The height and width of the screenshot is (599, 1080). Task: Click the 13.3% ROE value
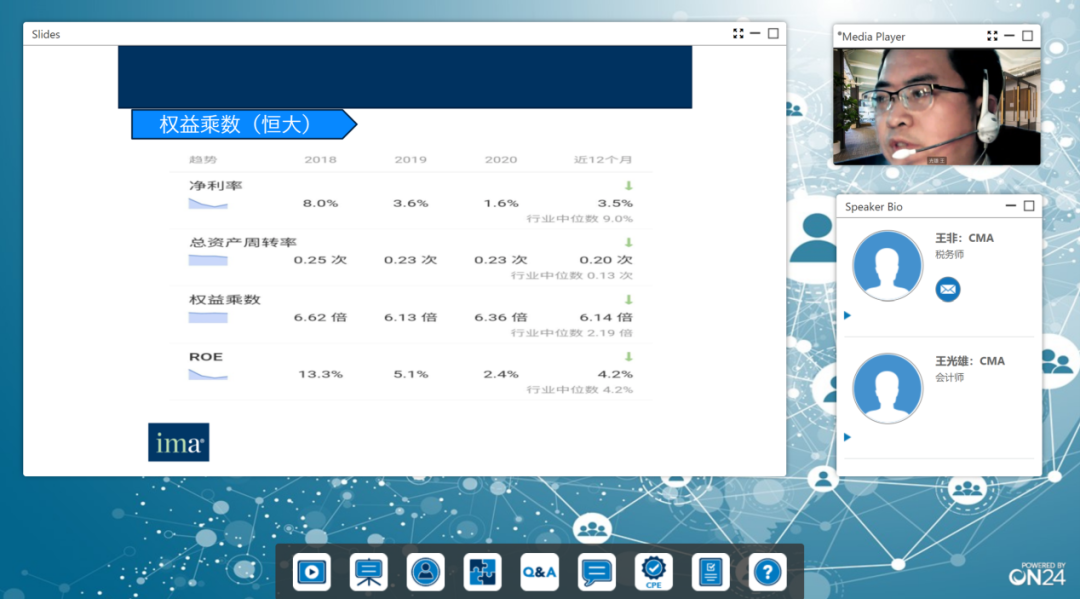[320, 375]
